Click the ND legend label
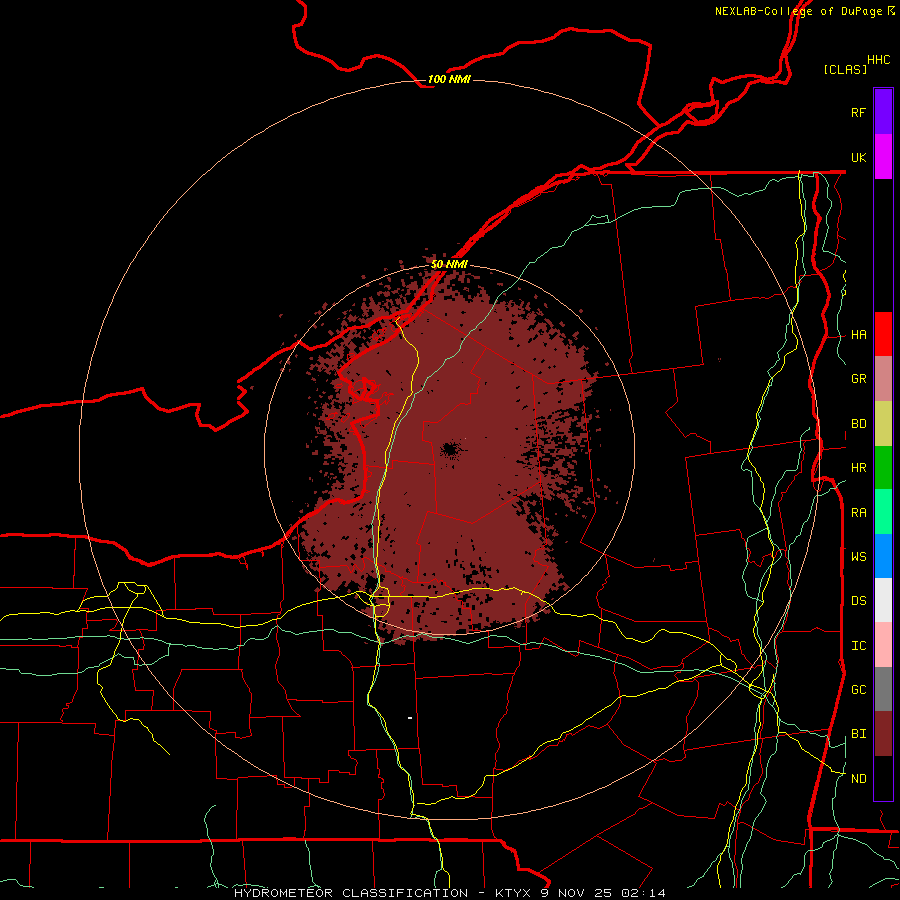 pos(858,779)
